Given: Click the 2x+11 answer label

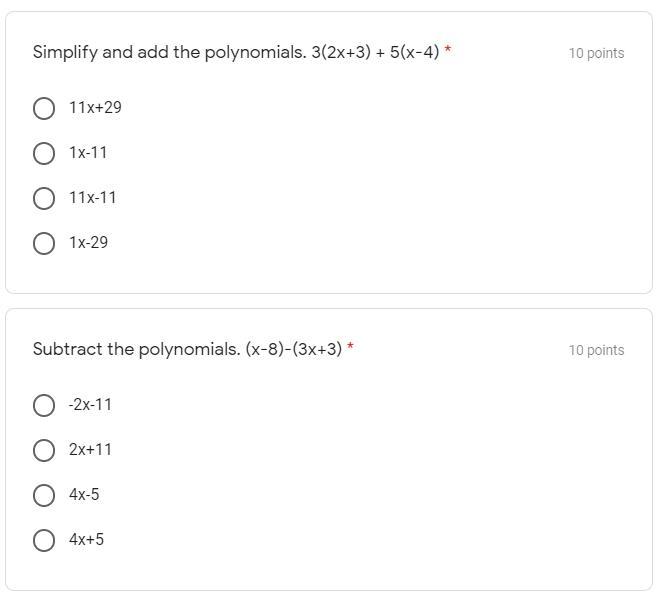Looking at the screenshot, I should (x=90, y=449).
